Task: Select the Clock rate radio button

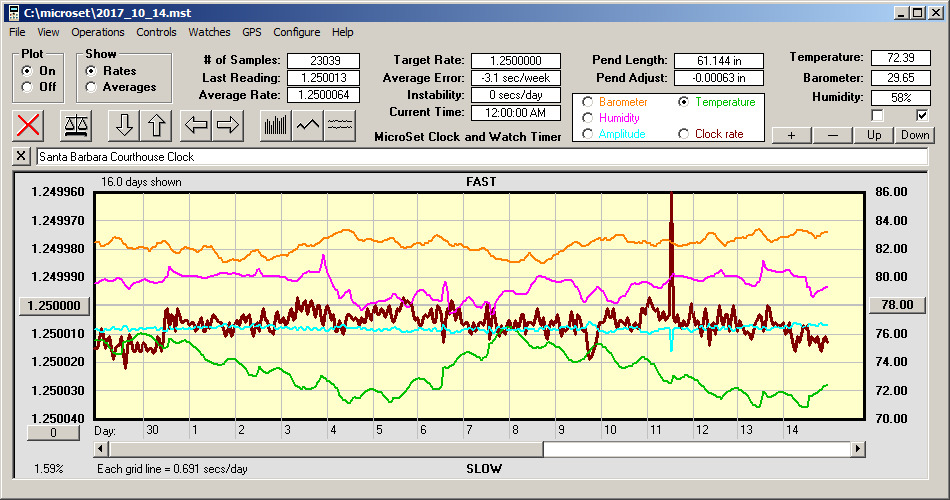Action: pos(683,134)
